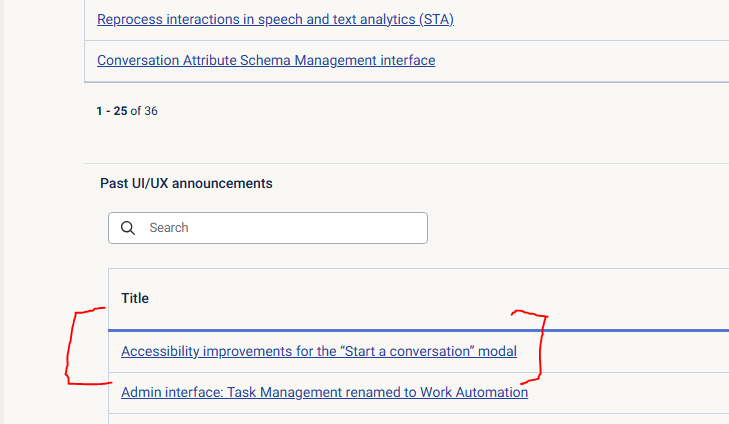Open Conversation Attribute Schema Management interface link
The image size is (729, 424).
[x=266, y=60]
